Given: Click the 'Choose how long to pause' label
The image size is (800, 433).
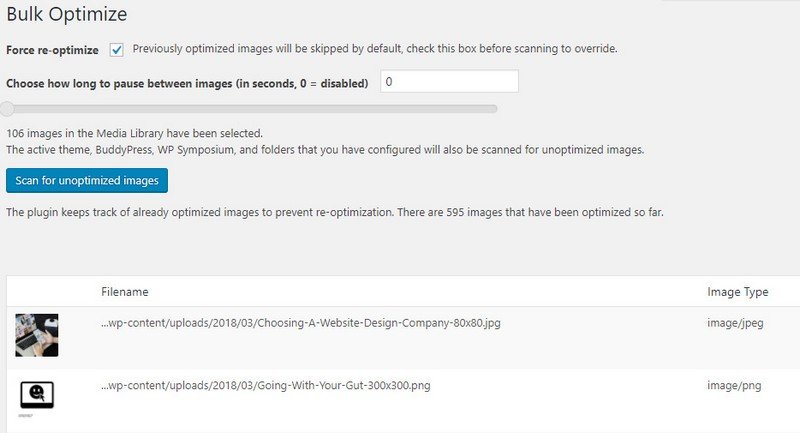Looking at the screenshot, I should tap(187, 83).
